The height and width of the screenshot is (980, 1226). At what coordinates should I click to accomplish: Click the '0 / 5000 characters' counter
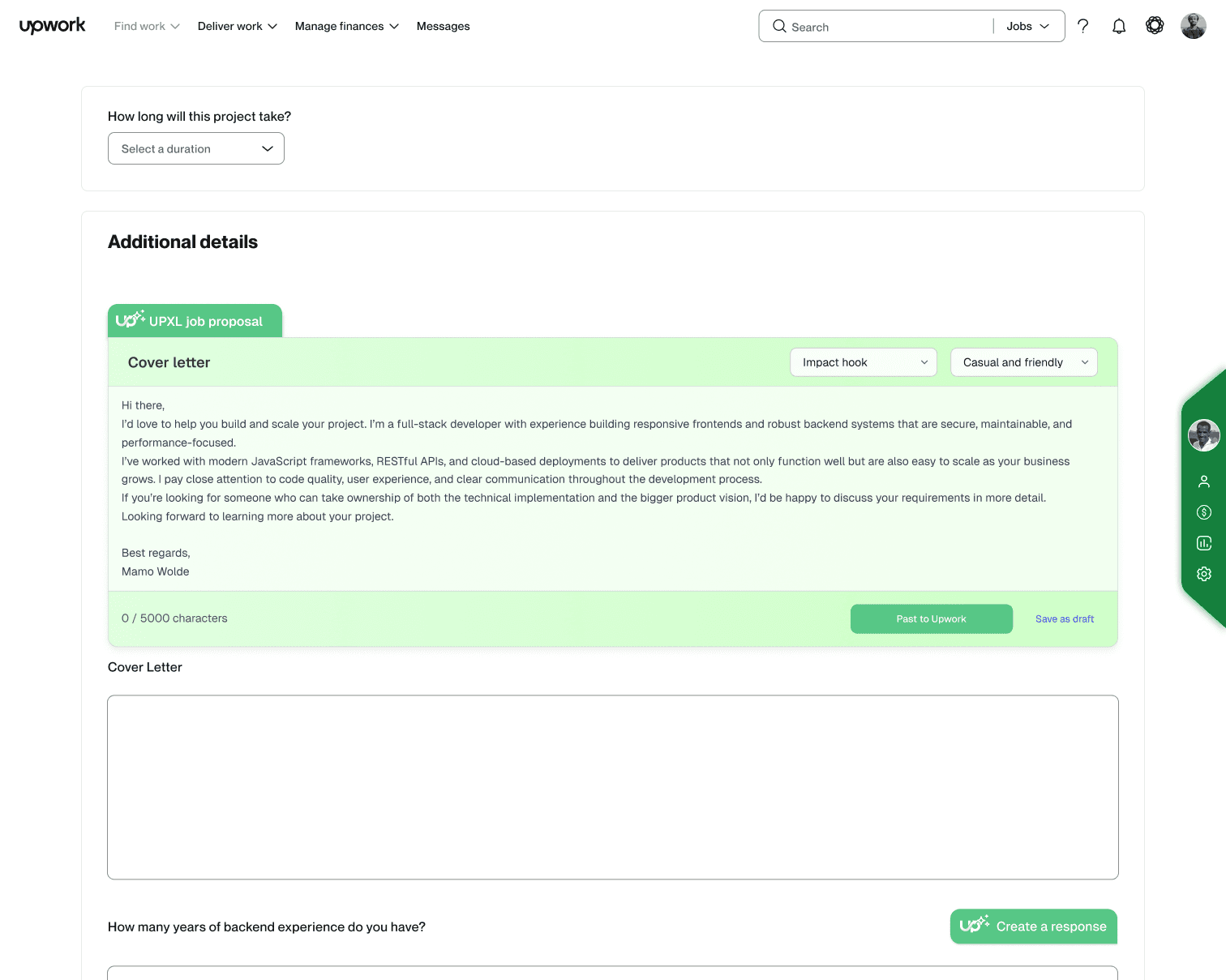tap(174, 618)
